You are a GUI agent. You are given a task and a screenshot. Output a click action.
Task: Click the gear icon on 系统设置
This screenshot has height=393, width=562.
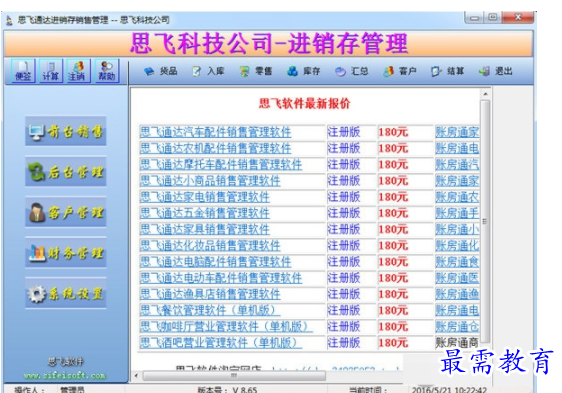[x=37, y=294]
